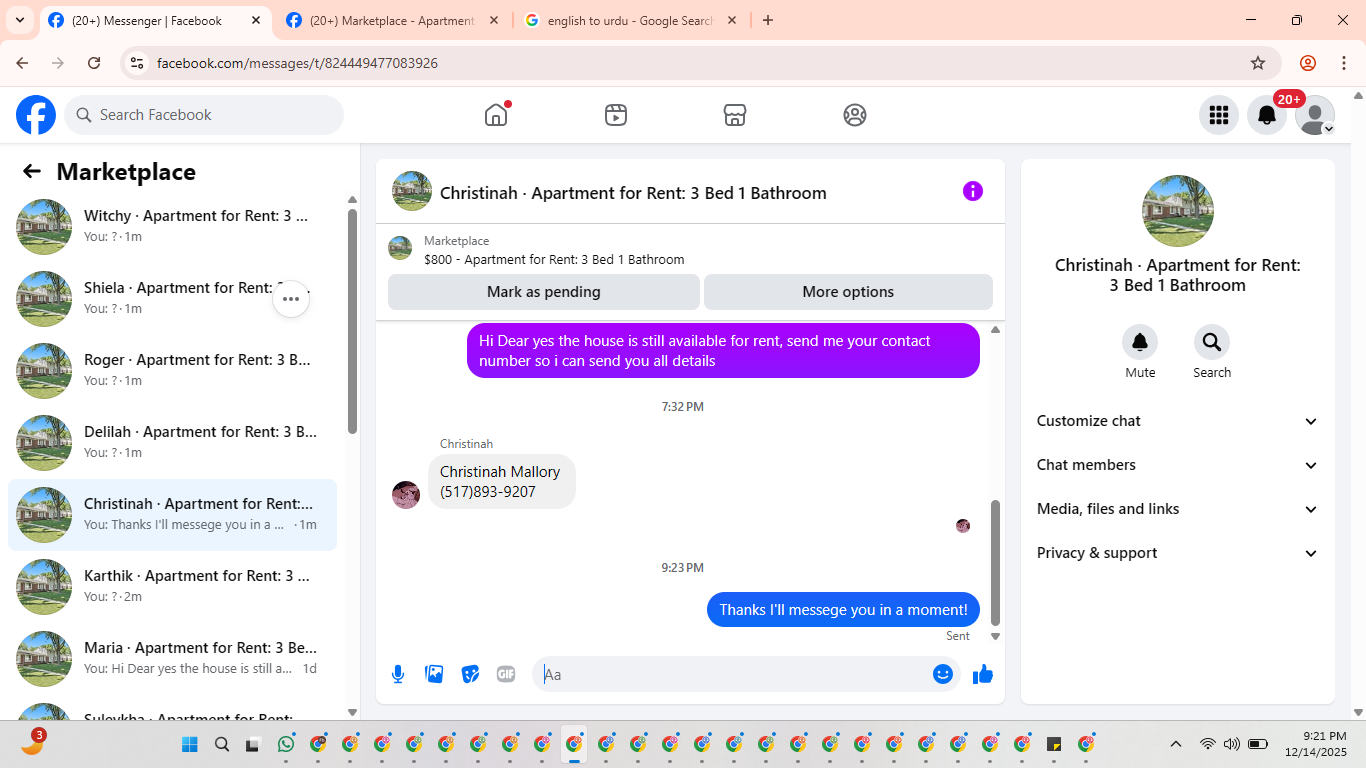Open Windows Start button
This screenshot has width=1366, height=768.
[190, 744]
